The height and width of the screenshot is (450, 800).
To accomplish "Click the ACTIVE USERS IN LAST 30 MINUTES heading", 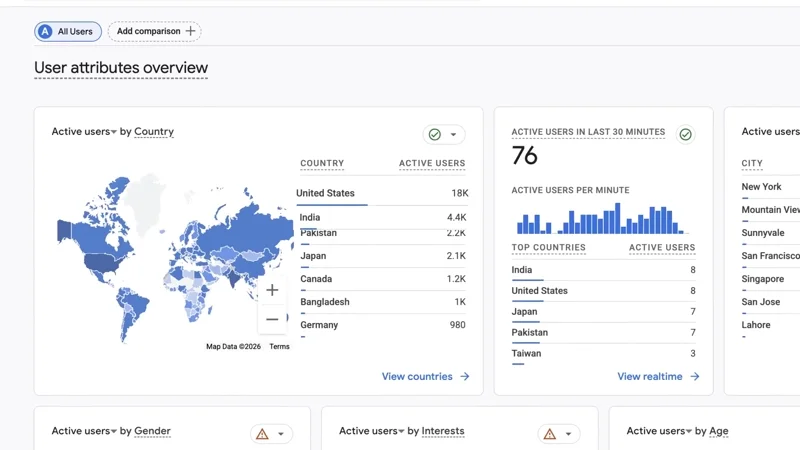I will pos(588,132).
